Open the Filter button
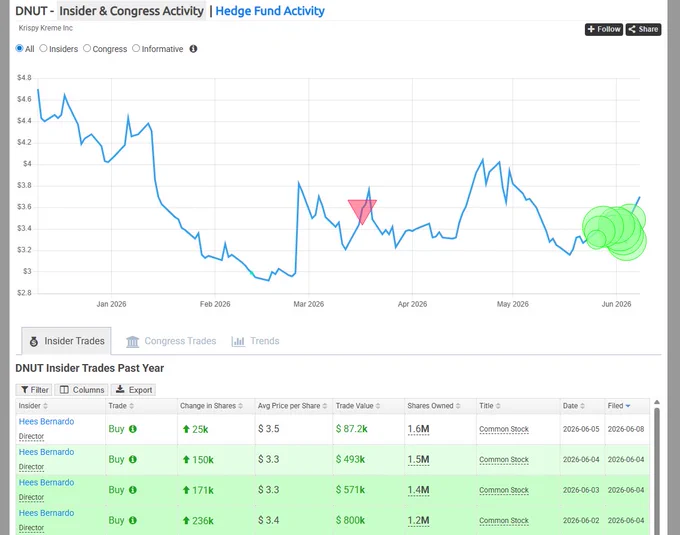 click(34, 390)
